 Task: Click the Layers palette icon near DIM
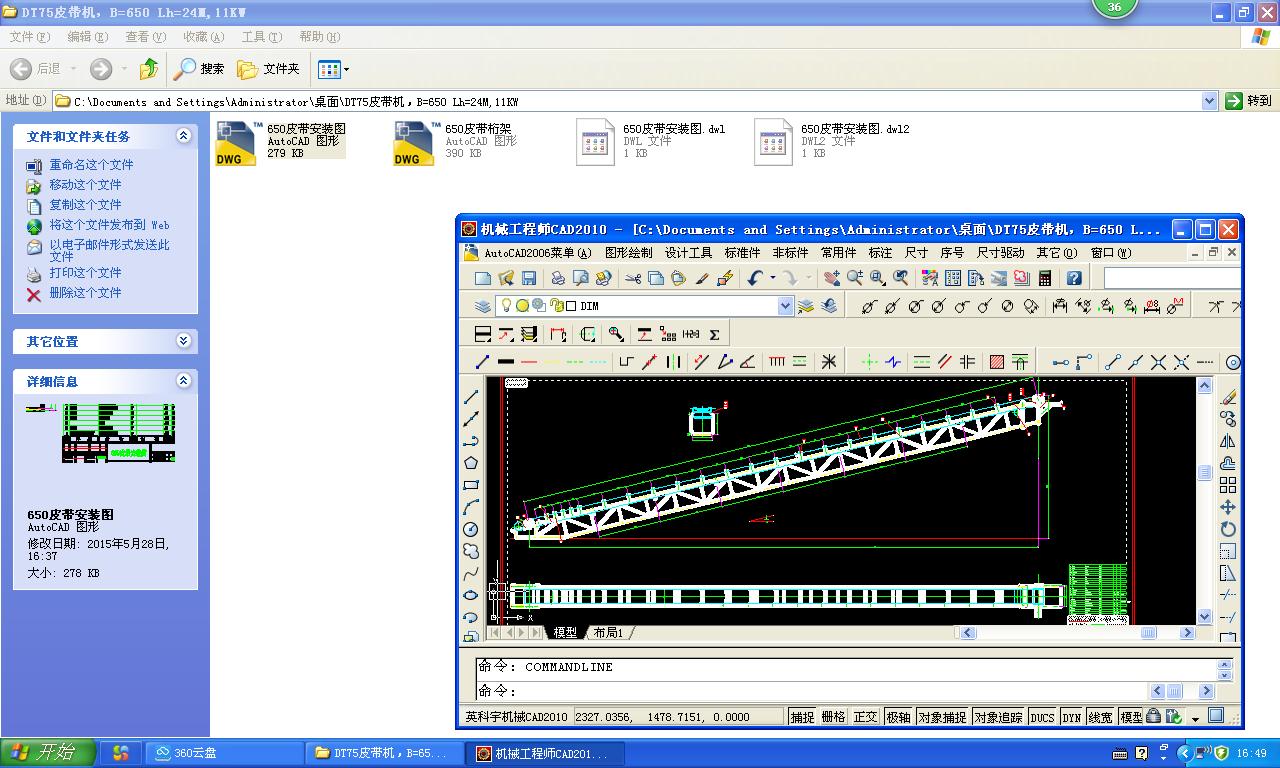[483, 305]
